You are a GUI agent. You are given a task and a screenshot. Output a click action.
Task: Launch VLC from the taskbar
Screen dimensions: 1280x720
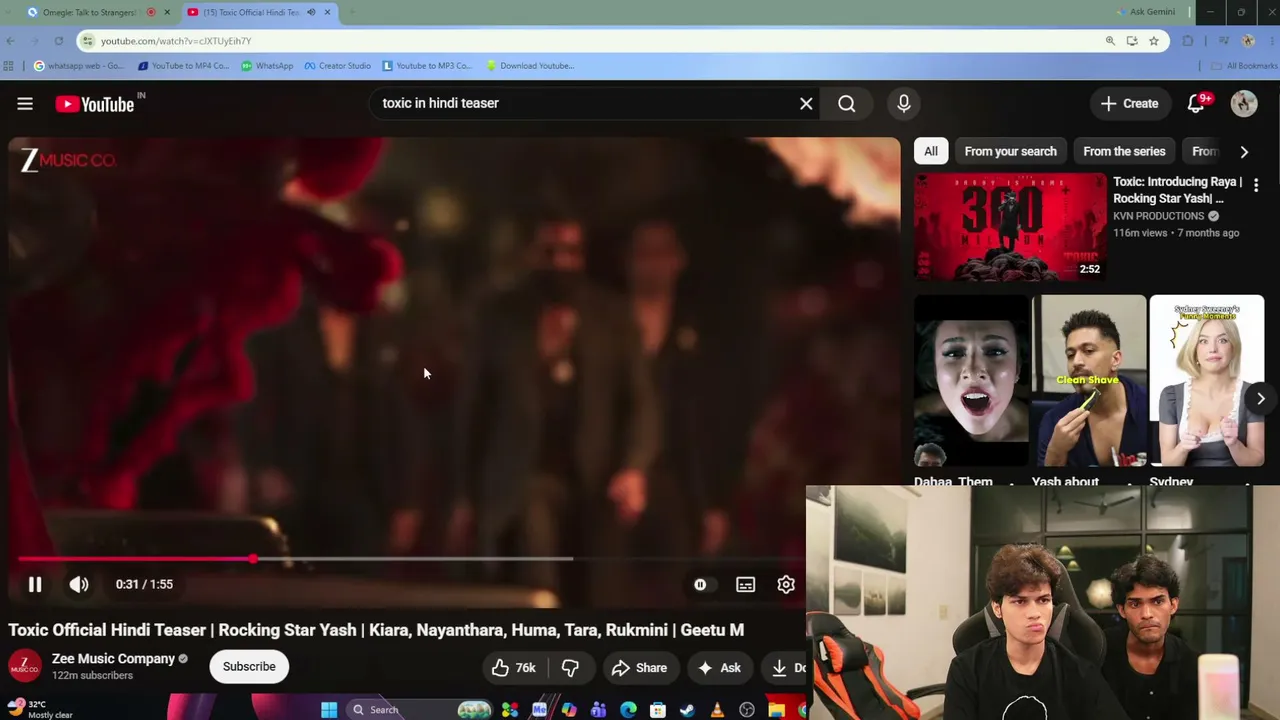(717, 710)
